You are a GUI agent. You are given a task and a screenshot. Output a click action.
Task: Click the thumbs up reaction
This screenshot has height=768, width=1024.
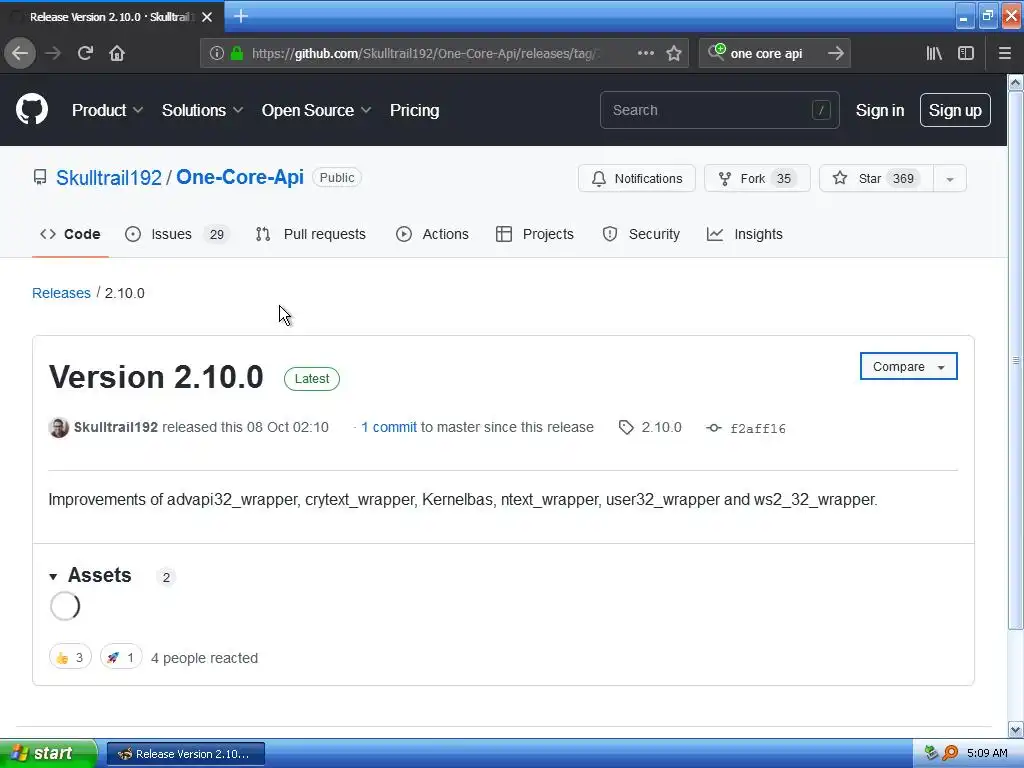[x=70, y=658]
